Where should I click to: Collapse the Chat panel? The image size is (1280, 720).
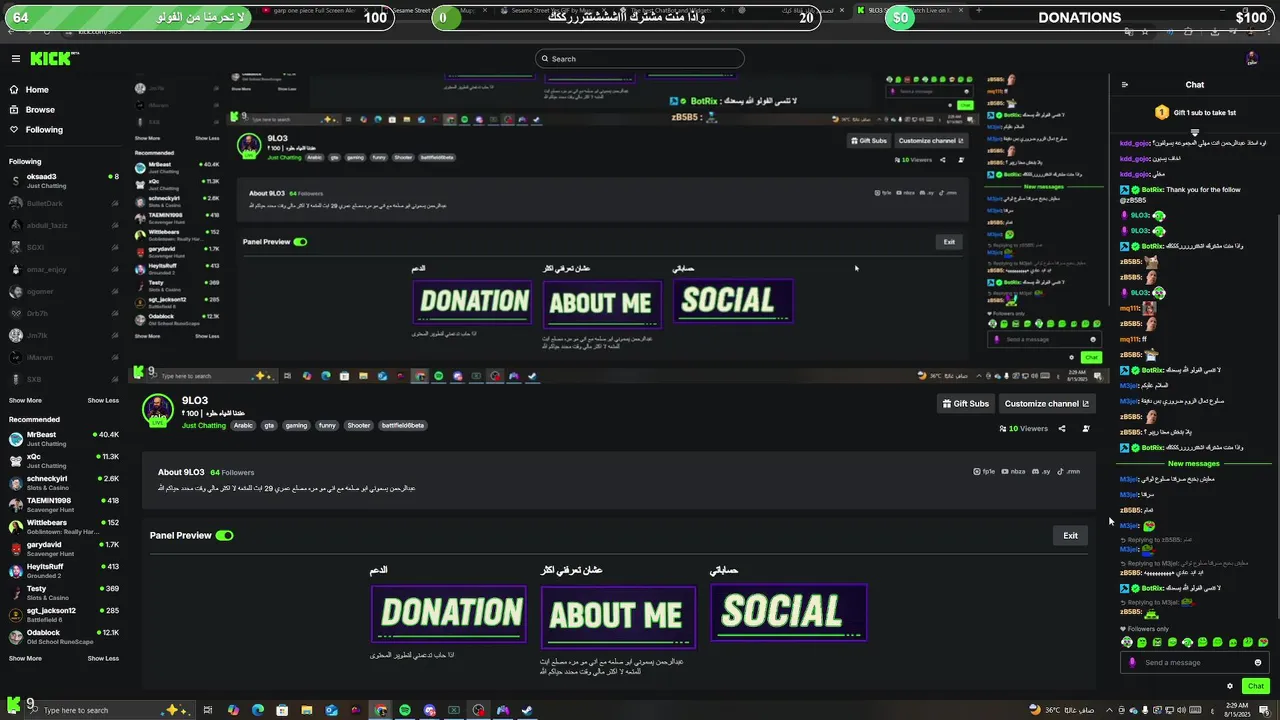(1124, 85)
